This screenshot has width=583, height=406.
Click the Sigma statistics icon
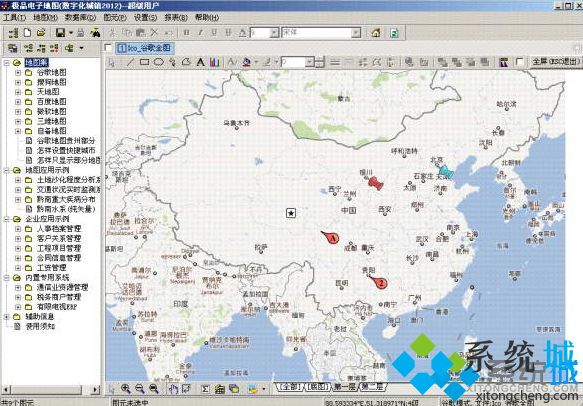tap(205, 389)
